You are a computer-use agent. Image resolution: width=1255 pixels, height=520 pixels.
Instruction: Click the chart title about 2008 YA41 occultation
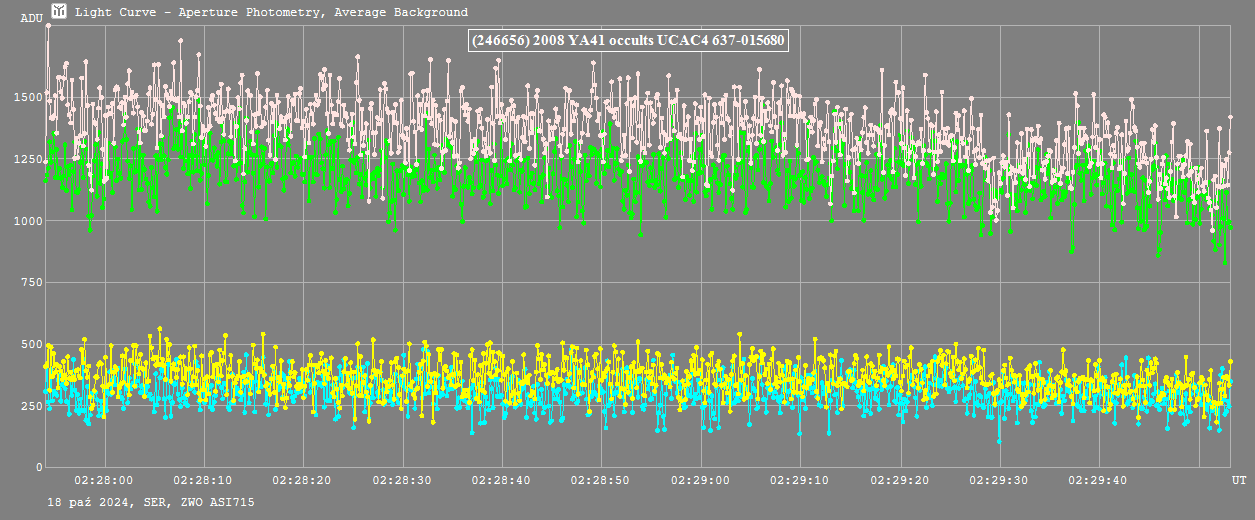tap(628, 41)
